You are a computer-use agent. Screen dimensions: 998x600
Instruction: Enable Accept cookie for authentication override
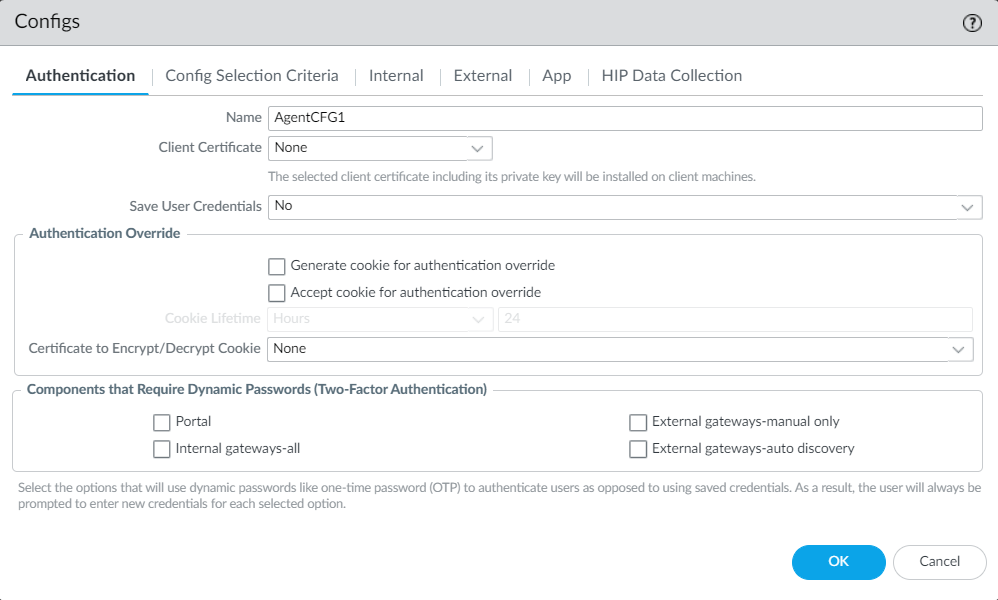[277, 293]
